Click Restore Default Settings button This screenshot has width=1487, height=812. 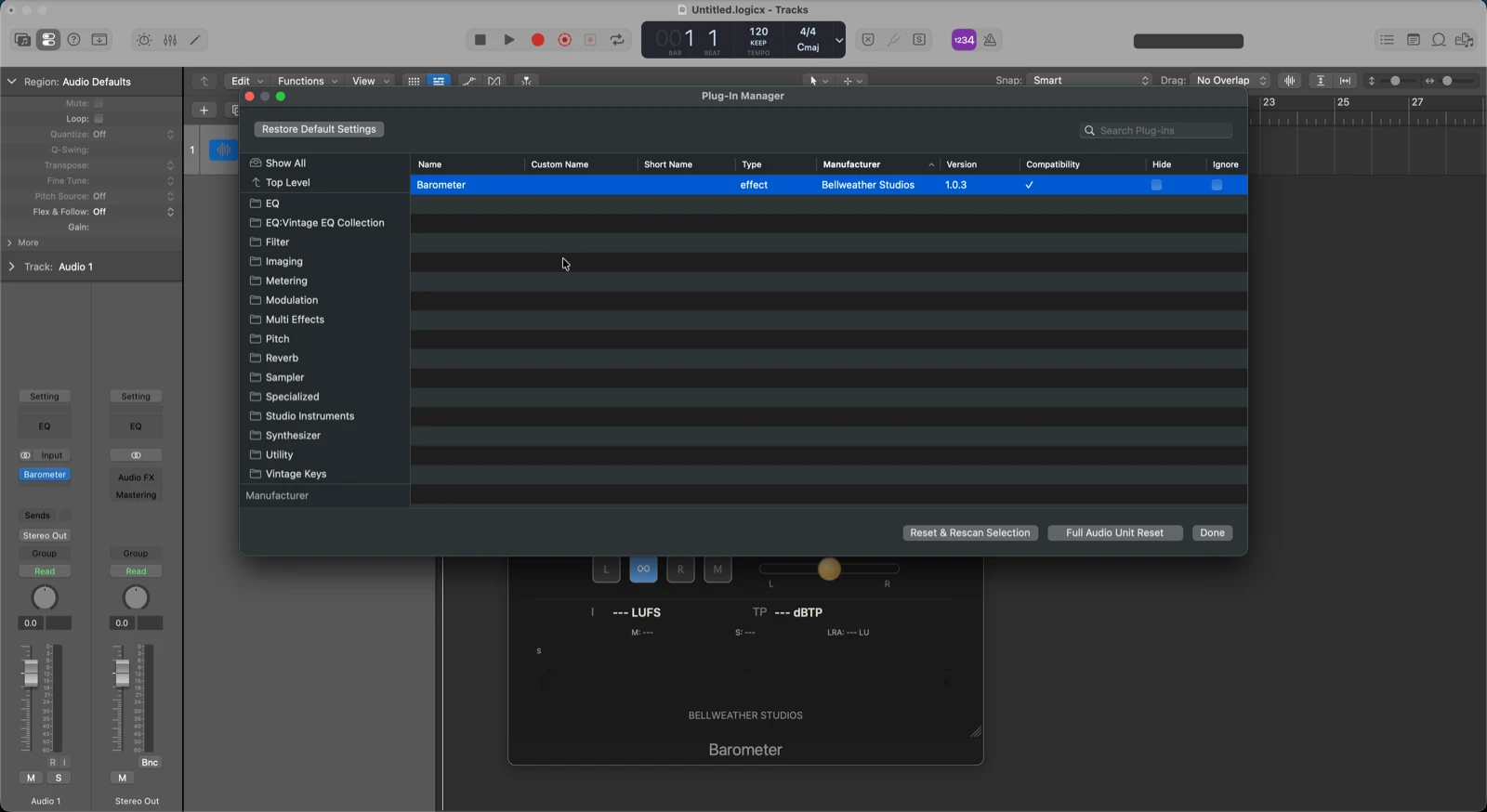pos(319,129)
